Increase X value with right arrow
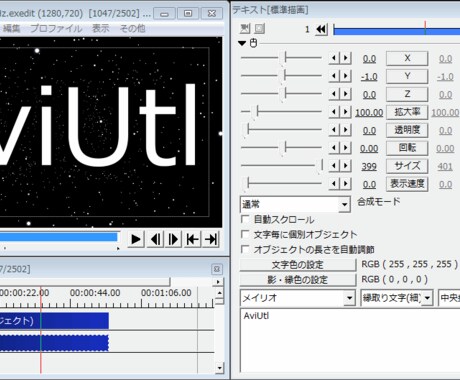Image resolution: width=460 pixels, height=380 pixels. 346,58
